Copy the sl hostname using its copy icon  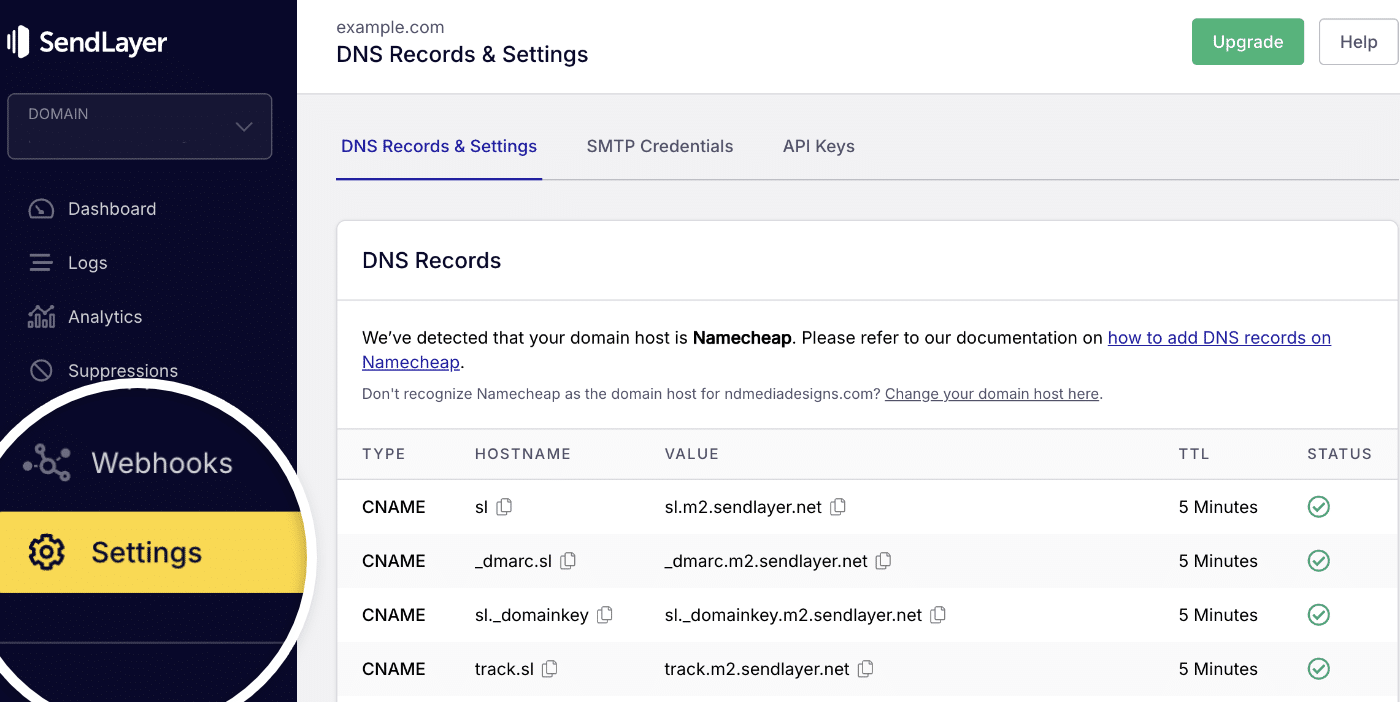[x=505, y=507]
